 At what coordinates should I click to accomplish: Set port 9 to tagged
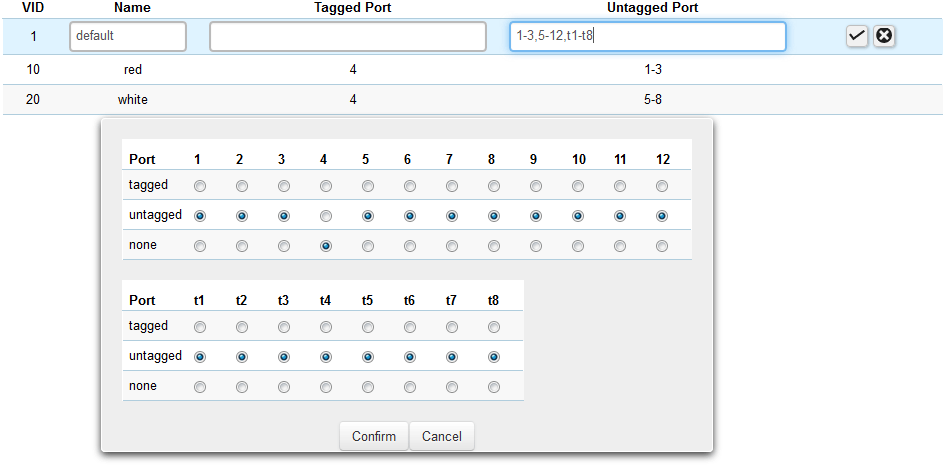coord(536,186)
